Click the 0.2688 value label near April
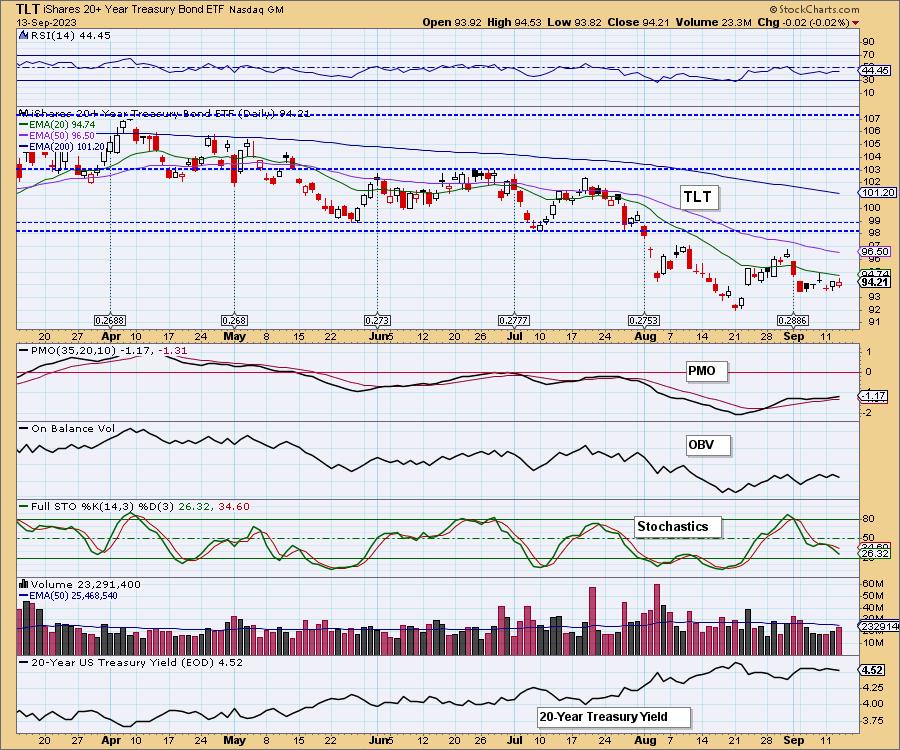The height and width of the screenshot is (750, 900). (110, 320)
